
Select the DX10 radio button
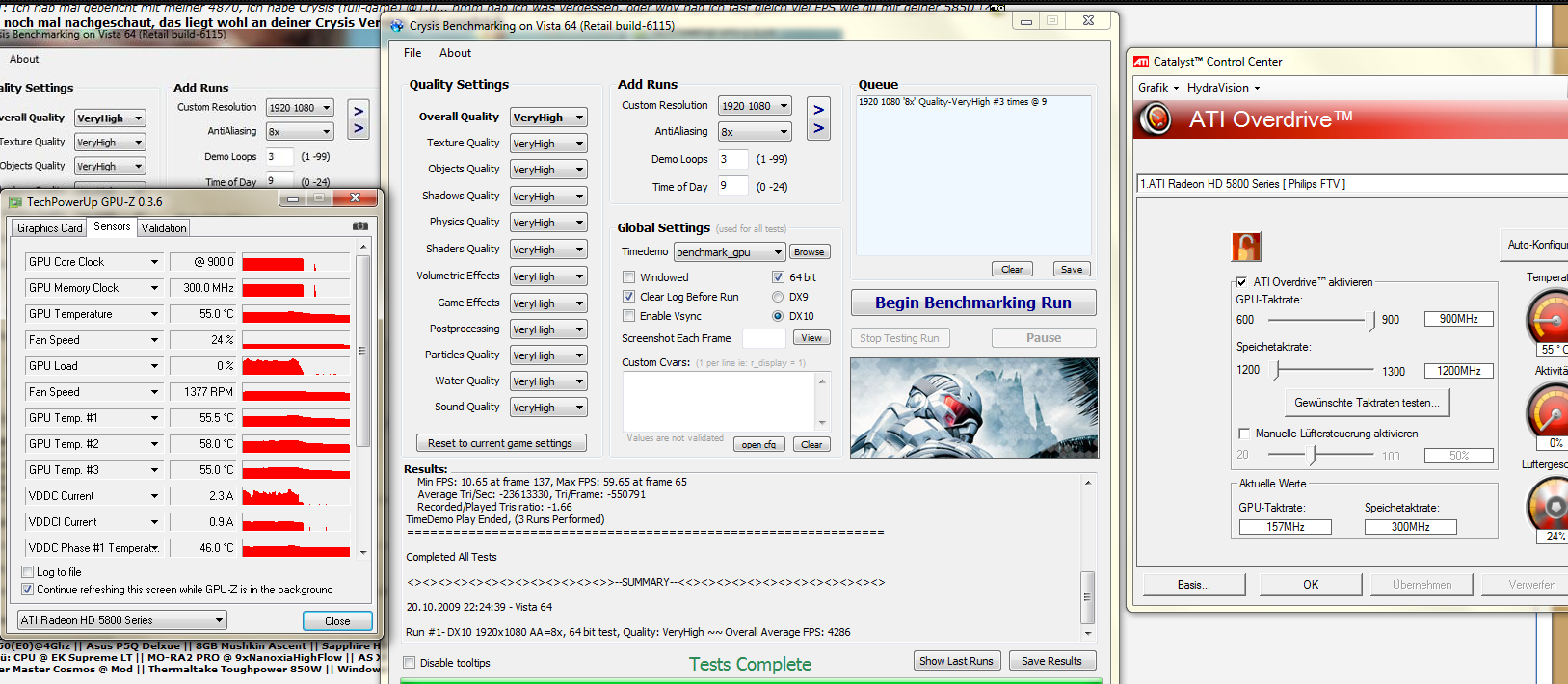(x=778, y=316)
